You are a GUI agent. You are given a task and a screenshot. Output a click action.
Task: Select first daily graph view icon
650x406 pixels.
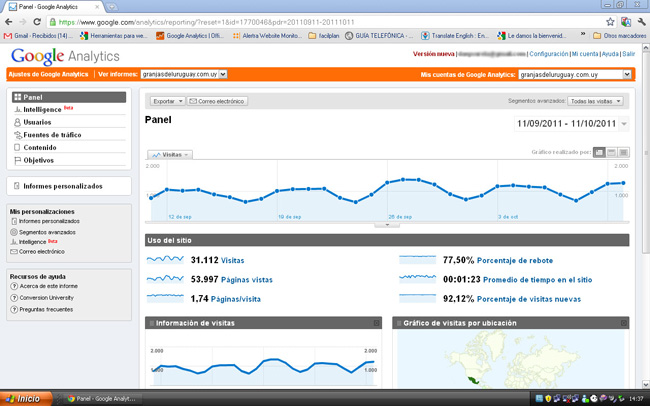click(x=599, y=153)
